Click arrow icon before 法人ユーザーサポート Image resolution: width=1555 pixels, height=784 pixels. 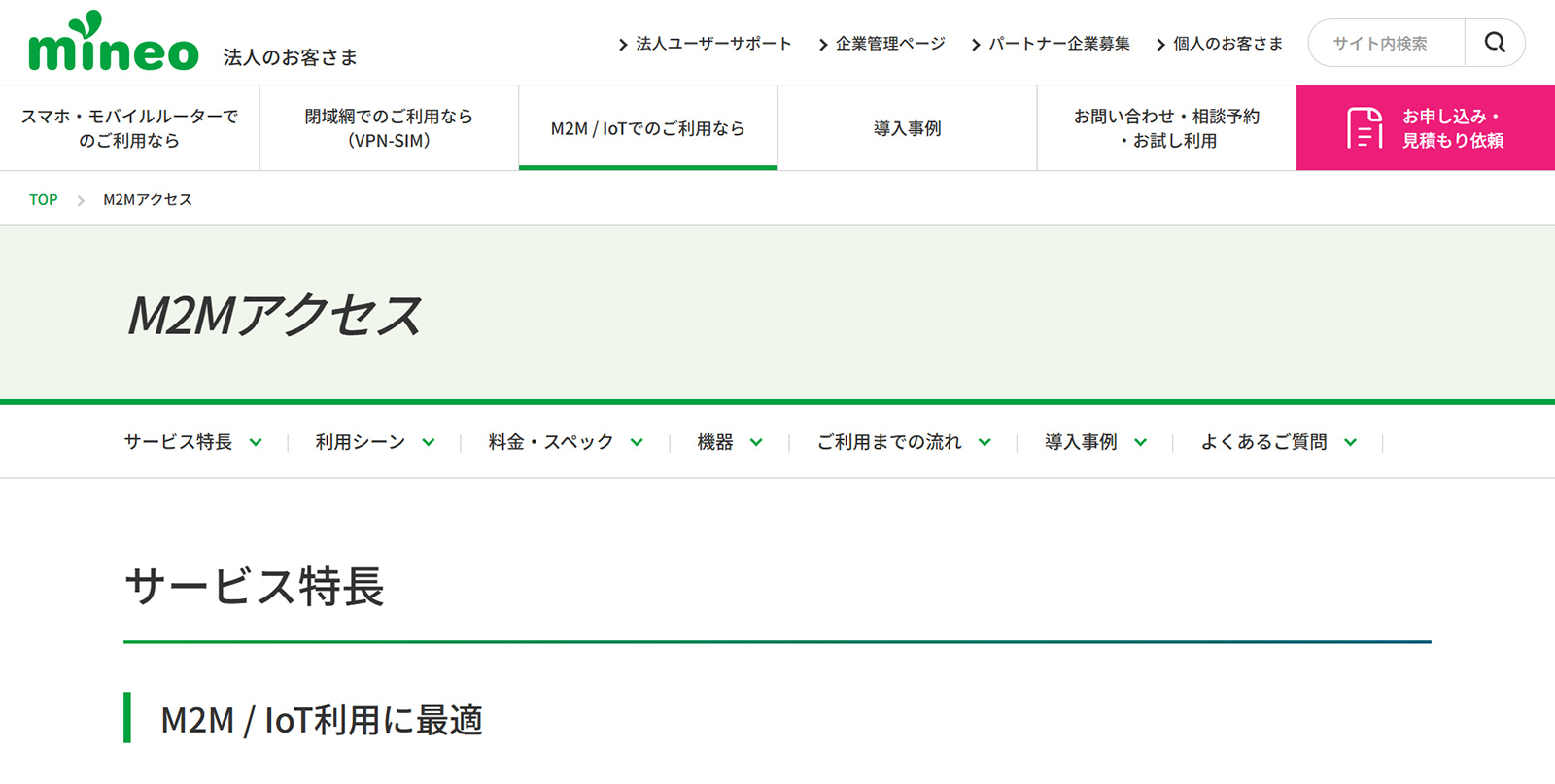[623, 45]
